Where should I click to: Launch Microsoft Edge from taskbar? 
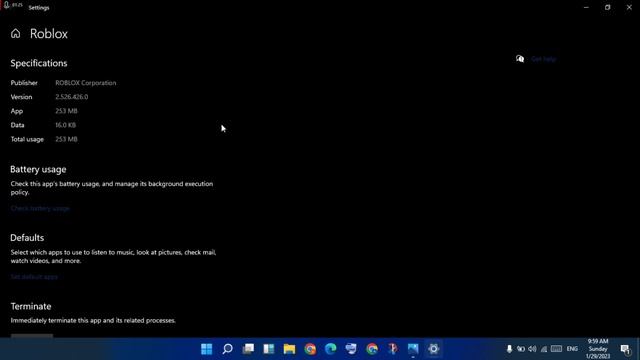click(x=331, y=349)
